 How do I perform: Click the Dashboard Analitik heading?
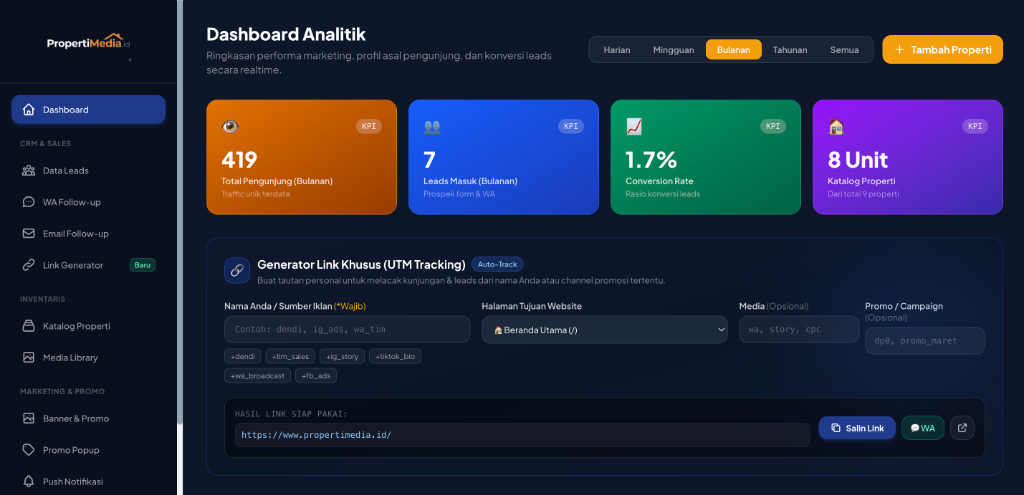(x=286, y=34)
